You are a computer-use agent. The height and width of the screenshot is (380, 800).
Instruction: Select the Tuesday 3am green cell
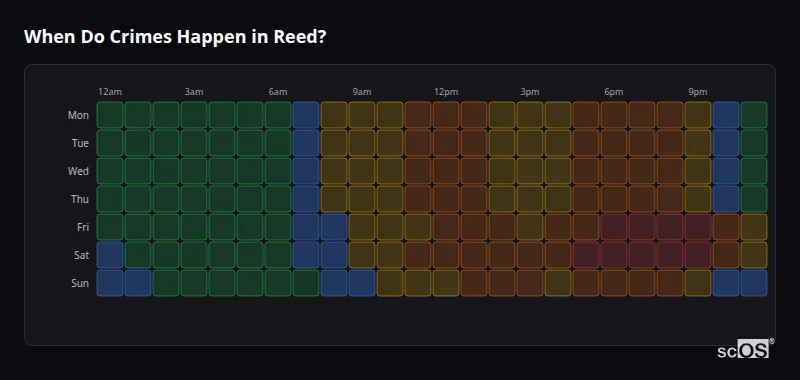point(194,143)
